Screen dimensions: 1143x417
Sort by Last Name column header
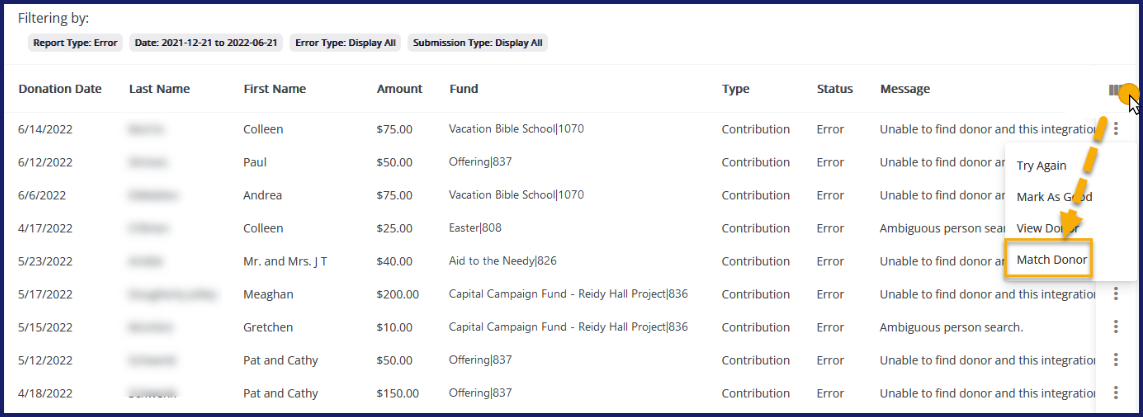(x=159, y=89)
